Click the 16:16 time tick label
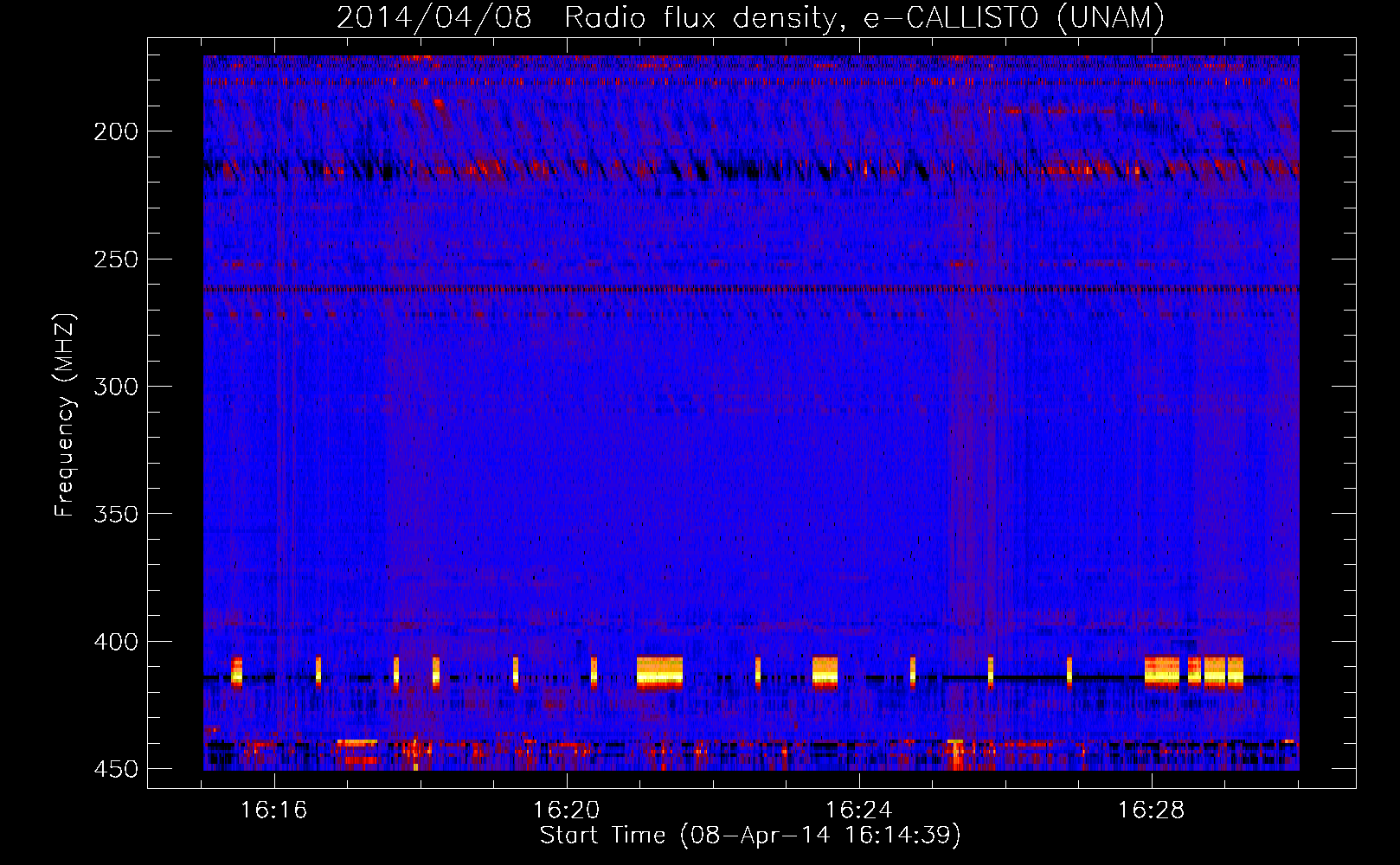 coord(274,810)
